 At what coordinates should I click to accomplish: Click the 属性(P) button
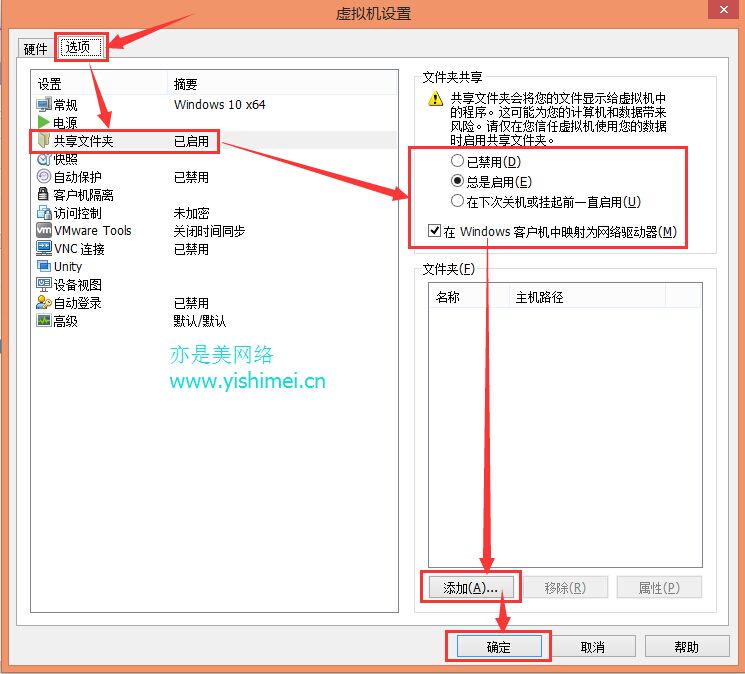(x=659, y=588)
